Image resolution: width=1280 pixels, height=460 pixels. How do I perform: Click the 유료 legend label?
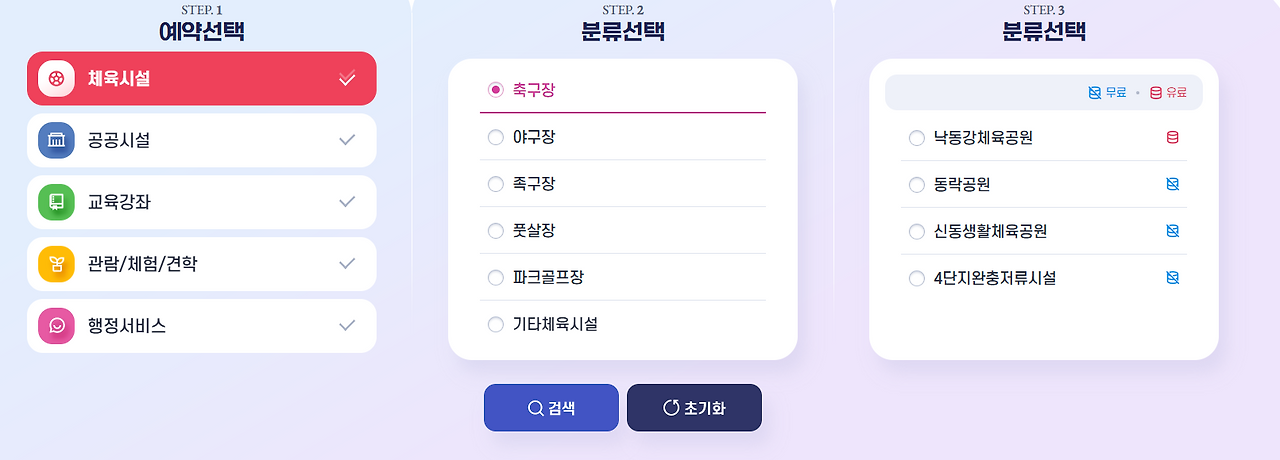click(x=1176, y=93)
